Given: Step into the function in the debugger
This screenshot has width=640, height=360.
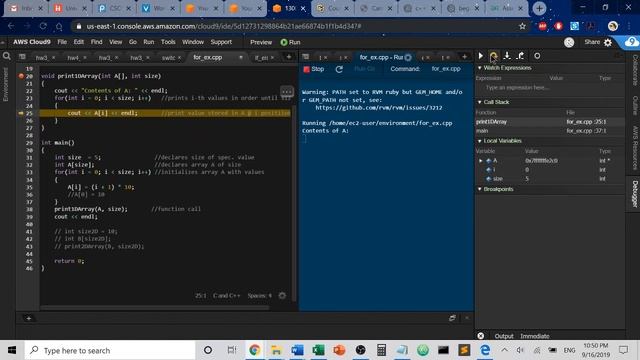Looking at the screenshot, I should pyautogui.click(x=507, y=56).
